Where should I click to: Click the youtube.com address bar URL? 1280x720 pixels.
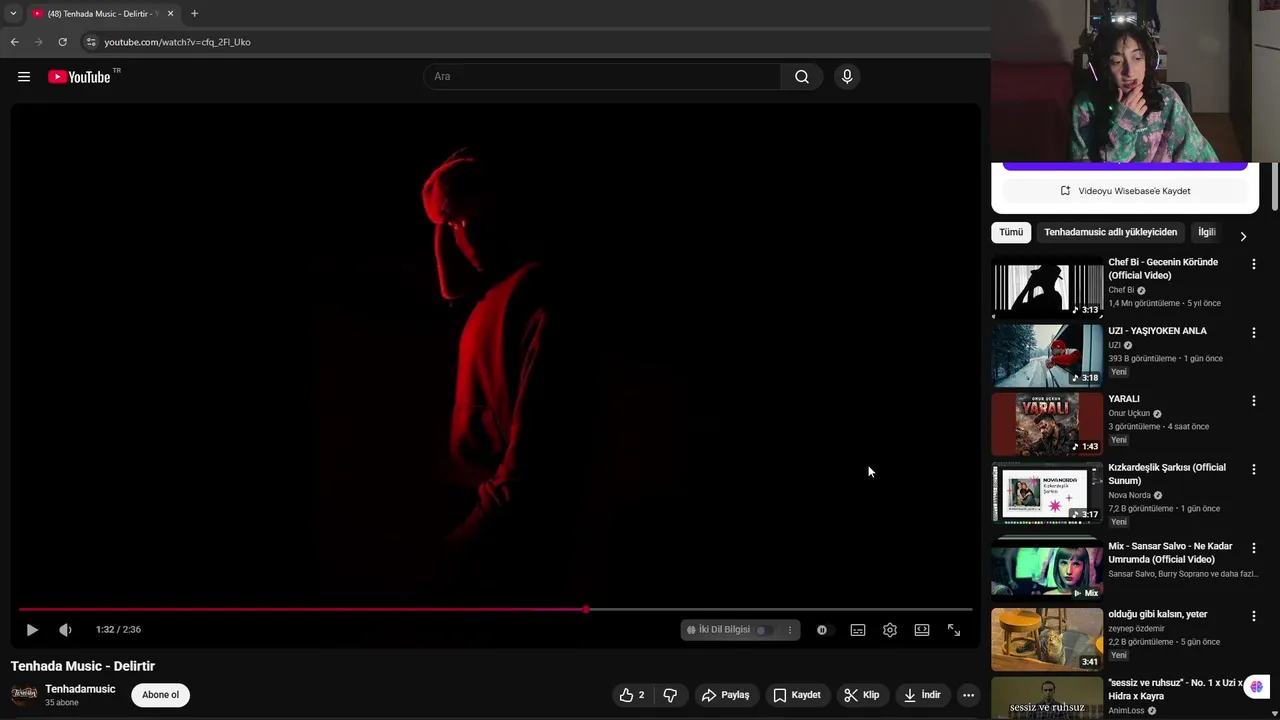coord(178,42)
